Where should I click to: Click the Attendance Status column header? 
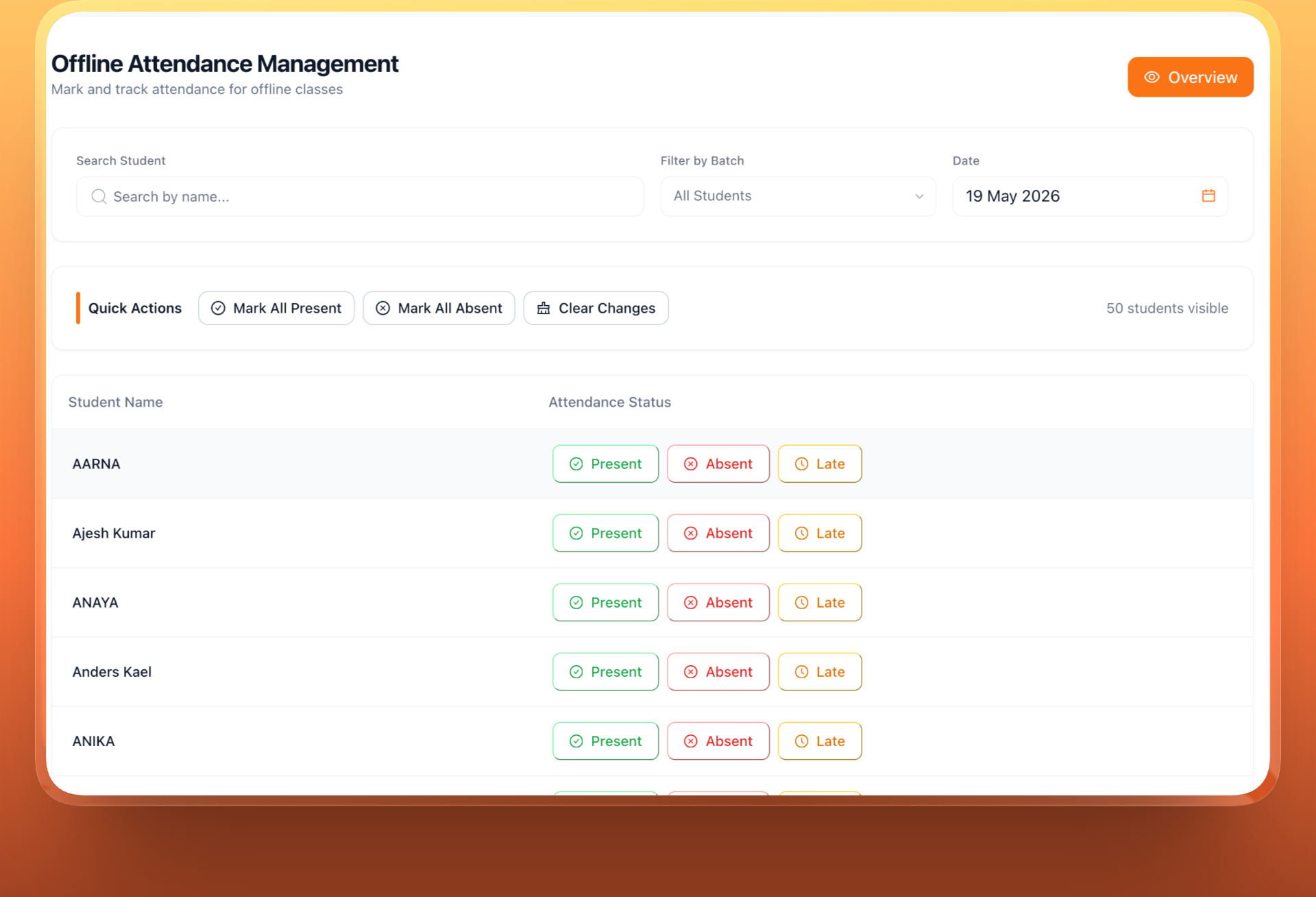tap(609, 402)
